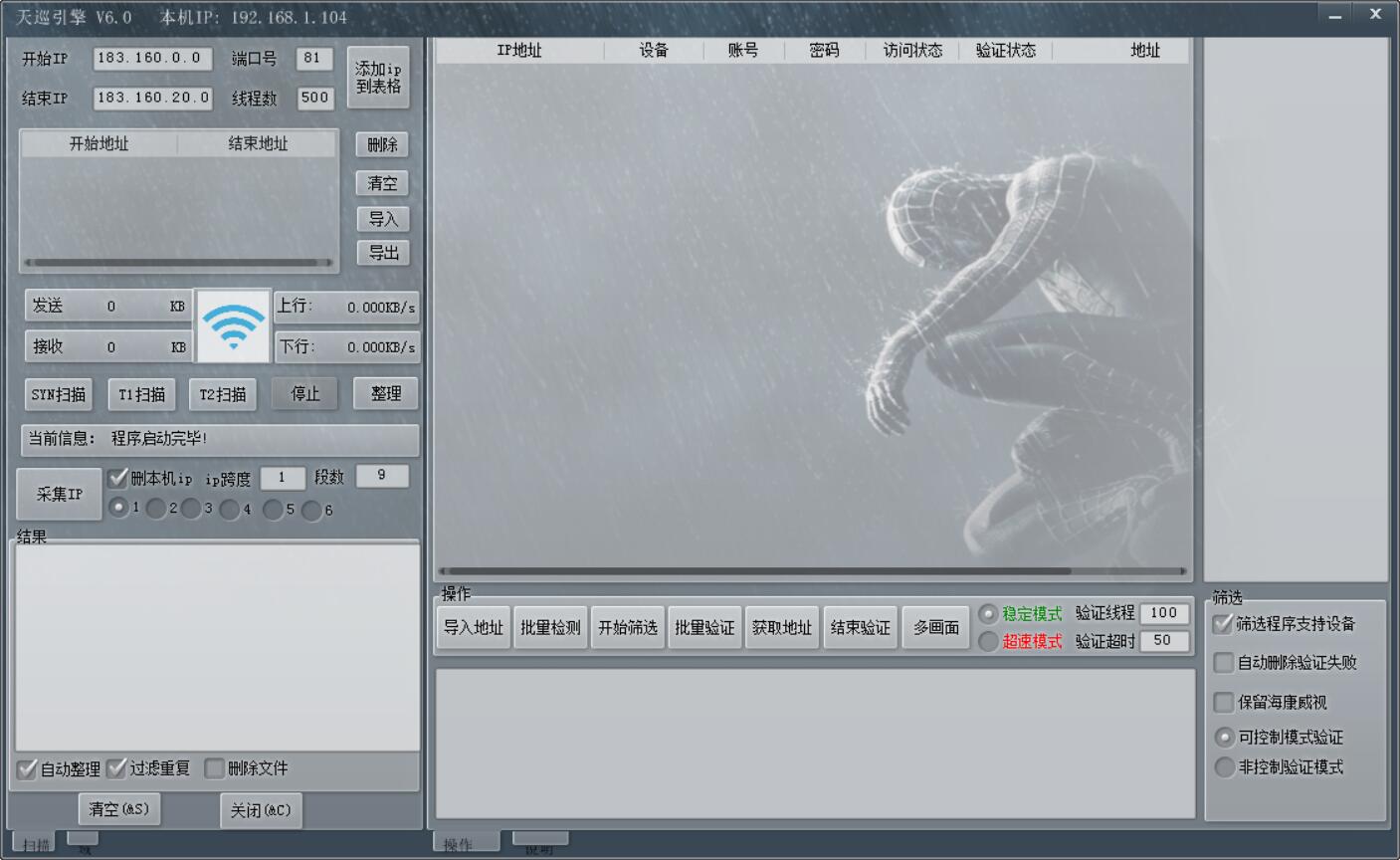The height and width of the screenshot is (860, 1400).
Task: Click the 开始IP input field
Action: pyautogui.click(x=152, y=59)
